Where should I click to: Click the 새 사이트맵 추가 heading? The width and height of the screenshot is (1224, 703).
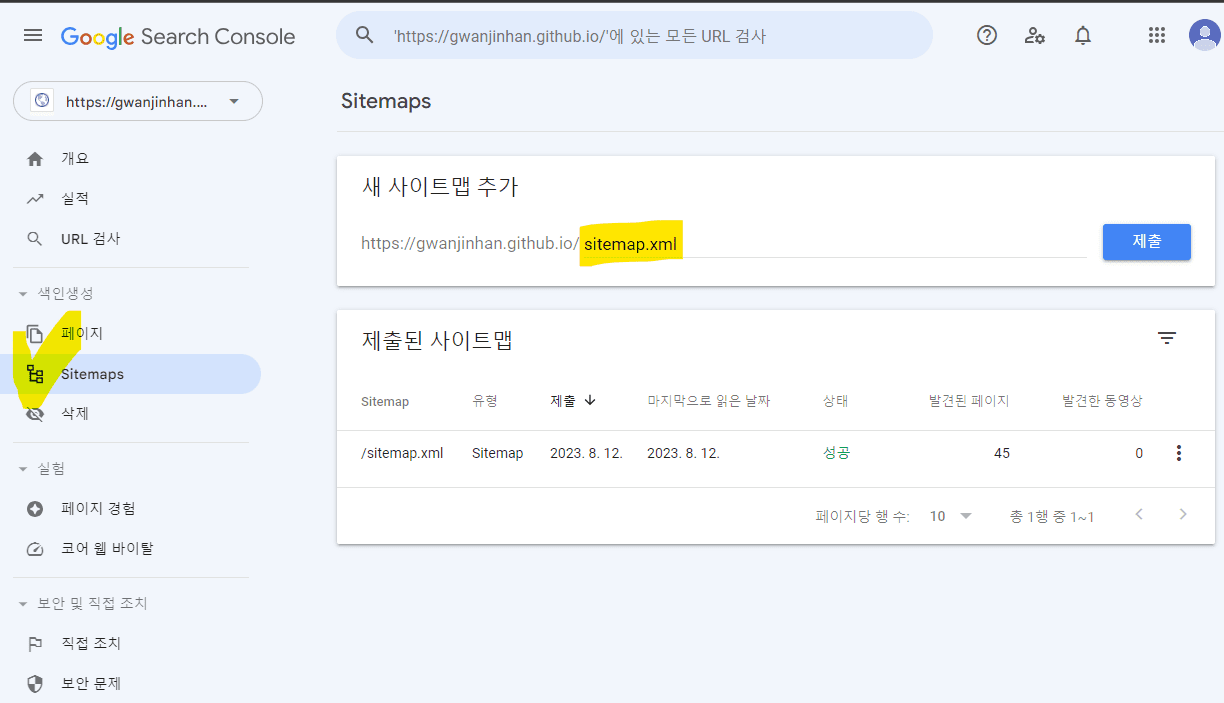(x=440, y=187)
